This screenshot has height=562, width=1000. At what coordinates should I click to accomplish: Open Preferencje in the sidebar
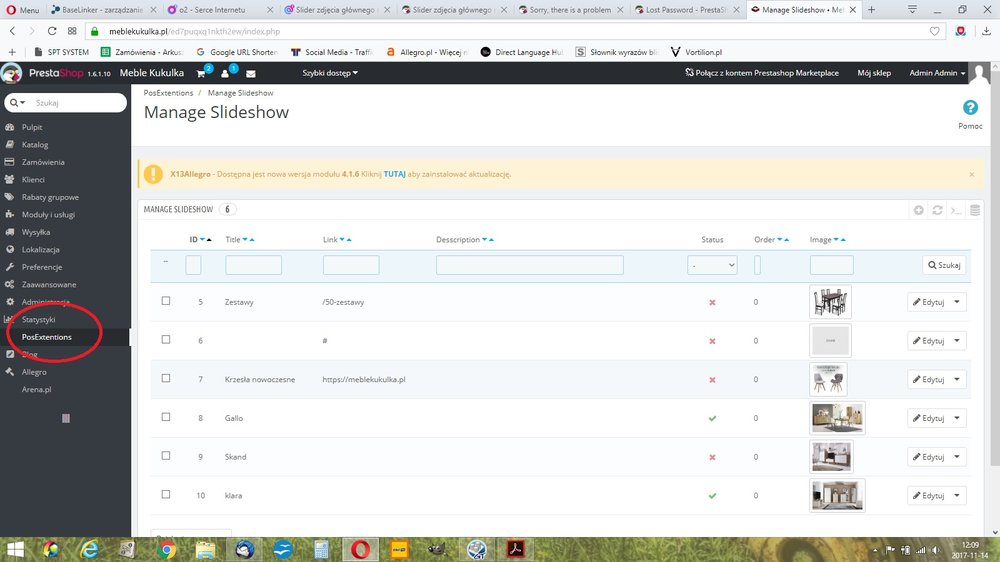41,267
